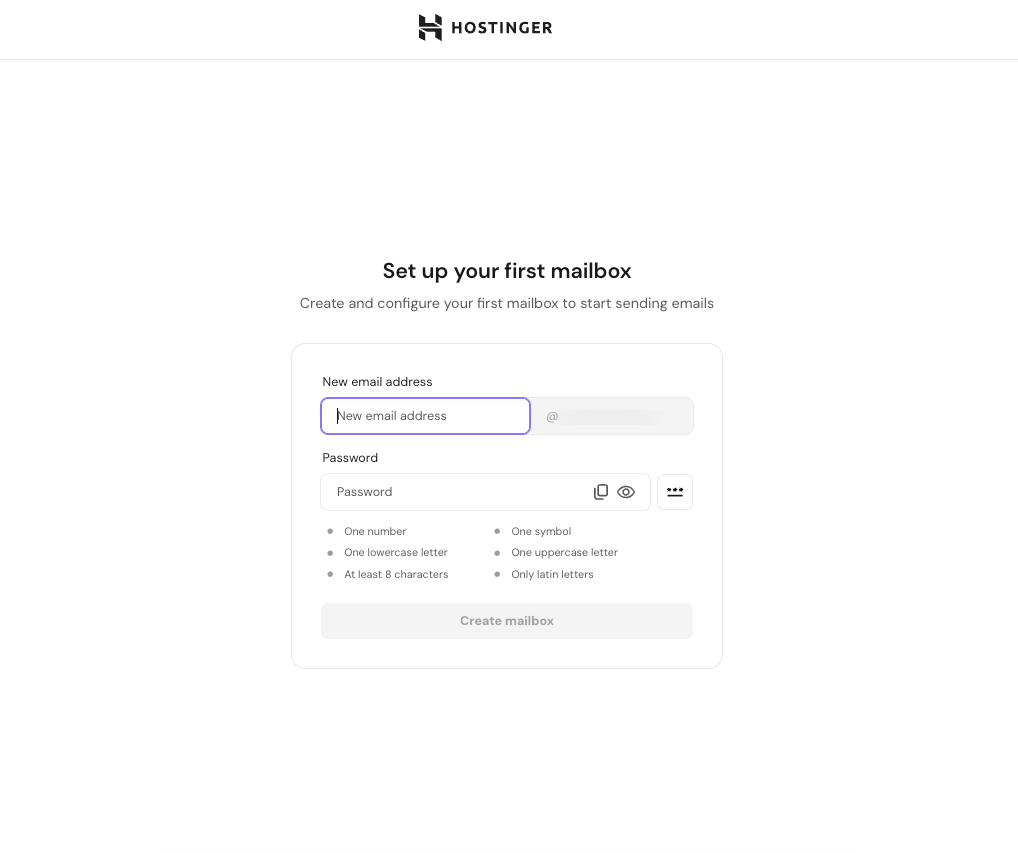This screenshot has height=853, width=1018.
Task: Click the HOSTINGER wordmark text
Action: (501, 28)
